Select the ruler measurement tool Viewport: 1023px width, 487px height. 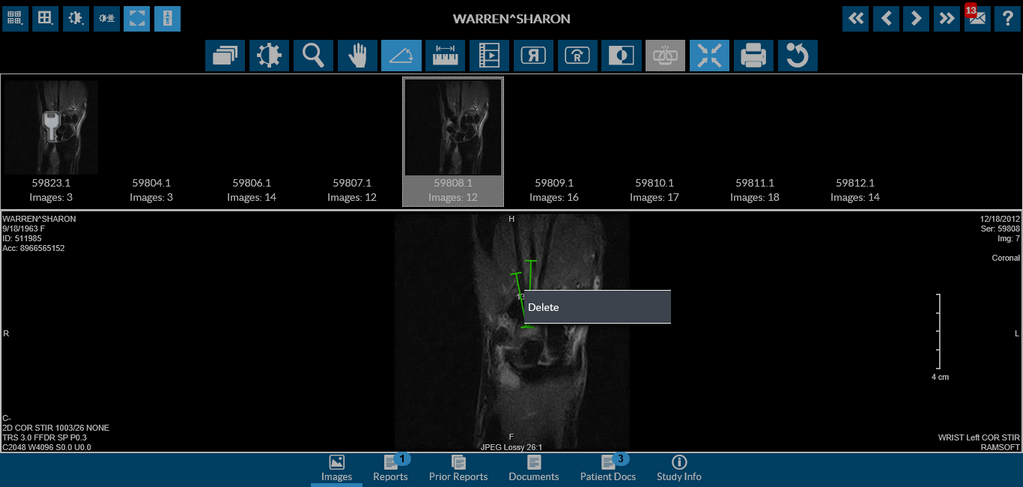[445, 56]
